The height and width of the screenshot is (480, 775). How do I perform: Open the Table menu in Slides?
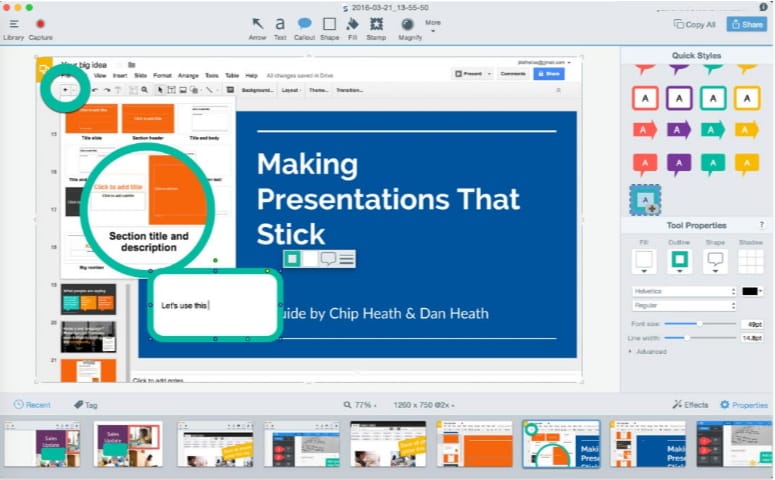(232, 76)
